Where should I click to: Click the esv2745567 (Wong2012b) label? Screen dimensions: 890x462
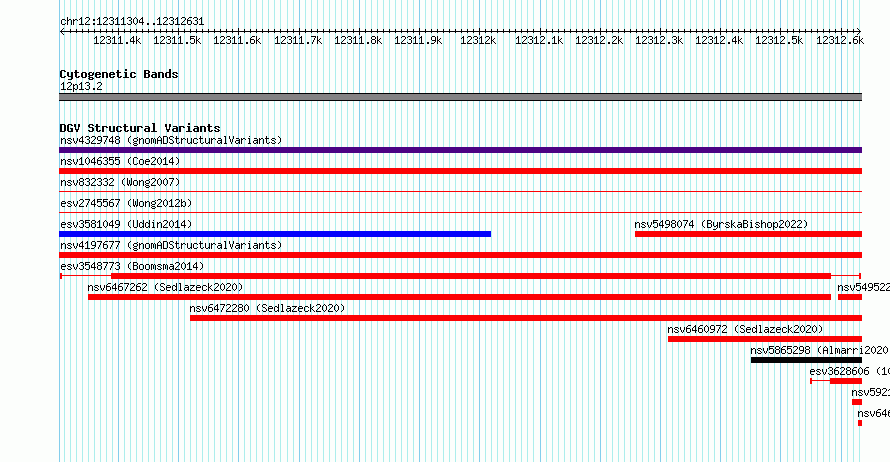click(x=126, y=203)
